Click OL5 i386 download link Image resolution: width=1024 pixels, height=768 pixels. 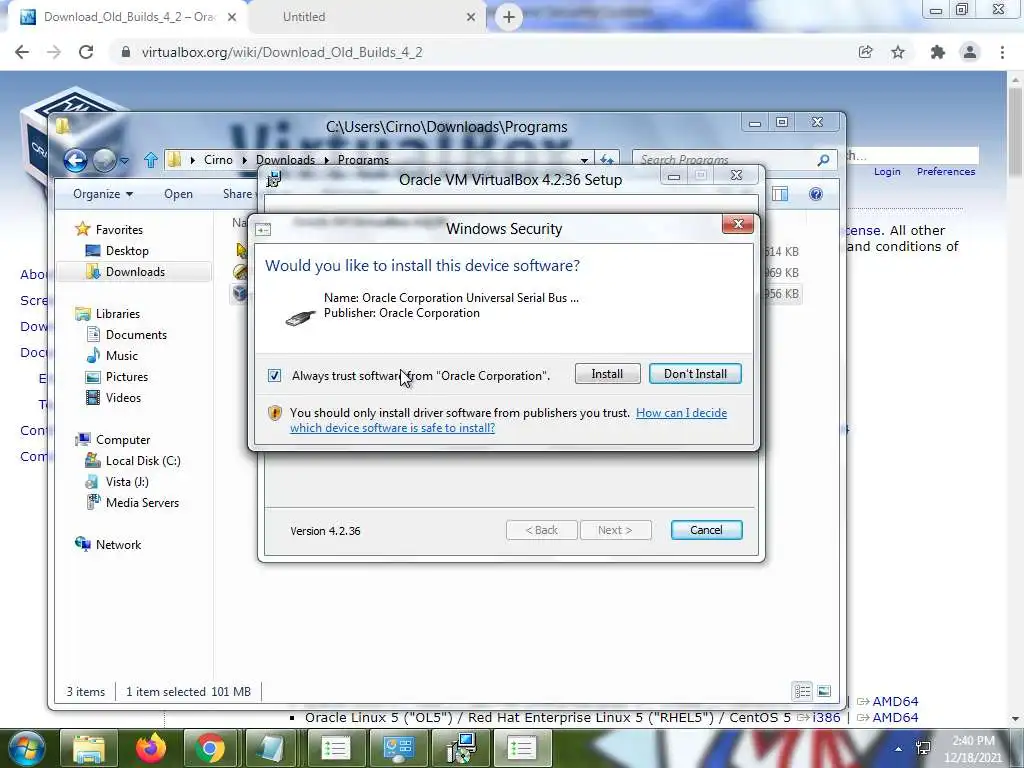tap(826, 717)
